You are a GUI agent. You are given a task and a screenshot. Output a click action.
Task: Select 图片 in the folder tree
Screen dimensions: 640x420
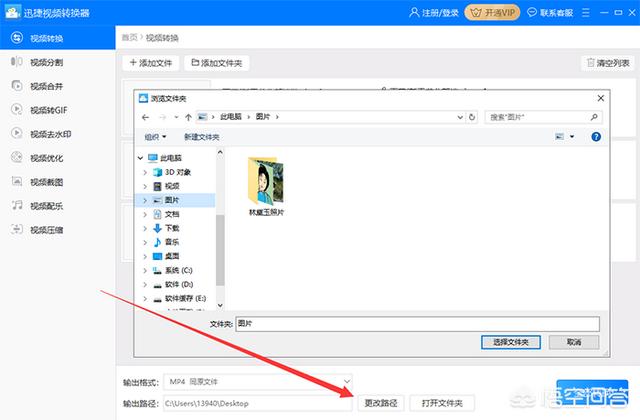click(x=172, y=200)
